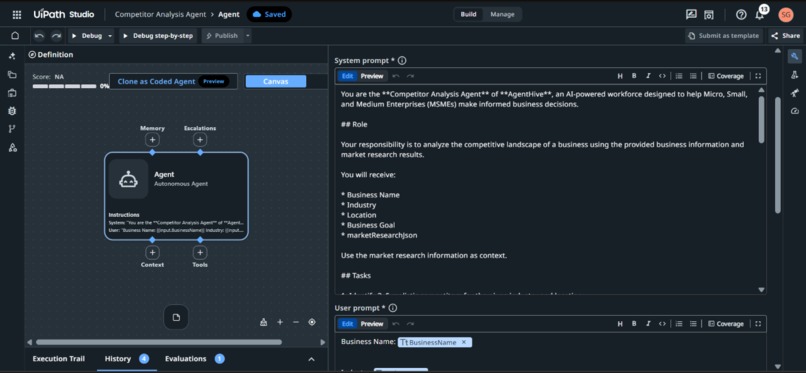This screenshot has height=373, width=806.
Task: Click the Share button
Action: [x=785, y=36]
